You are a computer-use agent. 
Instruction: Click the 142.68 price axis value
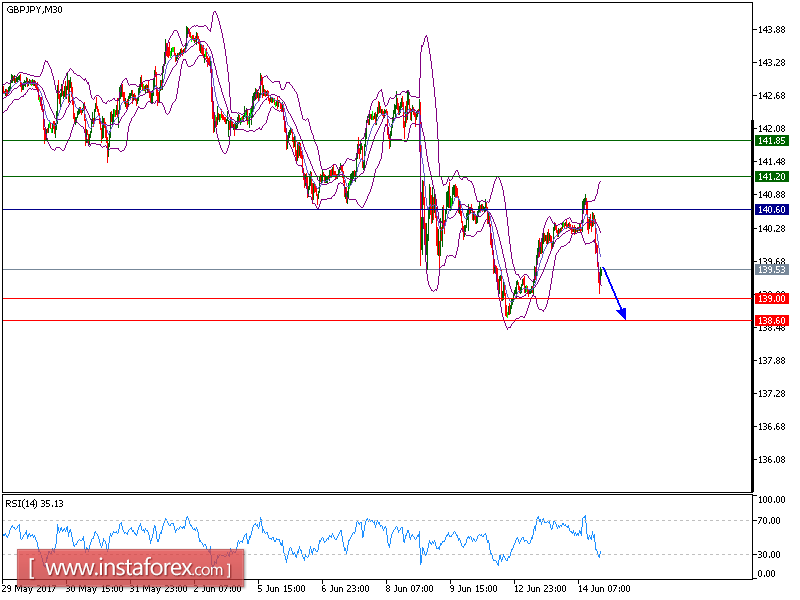[x=771, y=95]
